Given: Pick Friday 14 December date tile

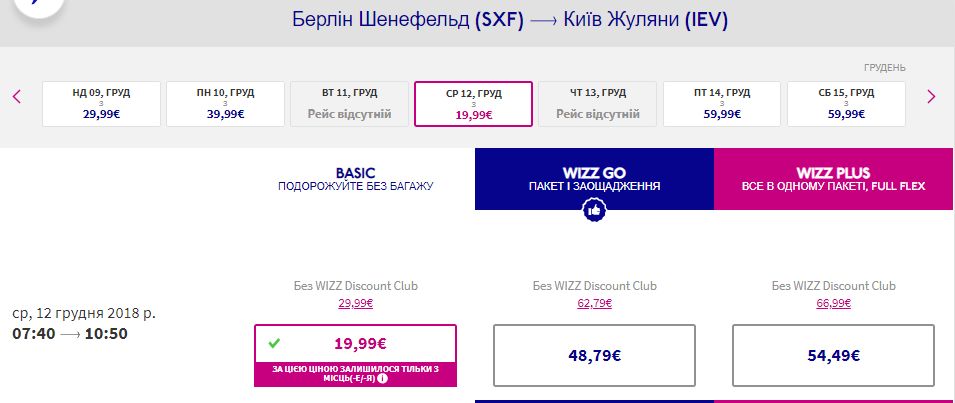Looking at the screenshot, I should 722,104.
